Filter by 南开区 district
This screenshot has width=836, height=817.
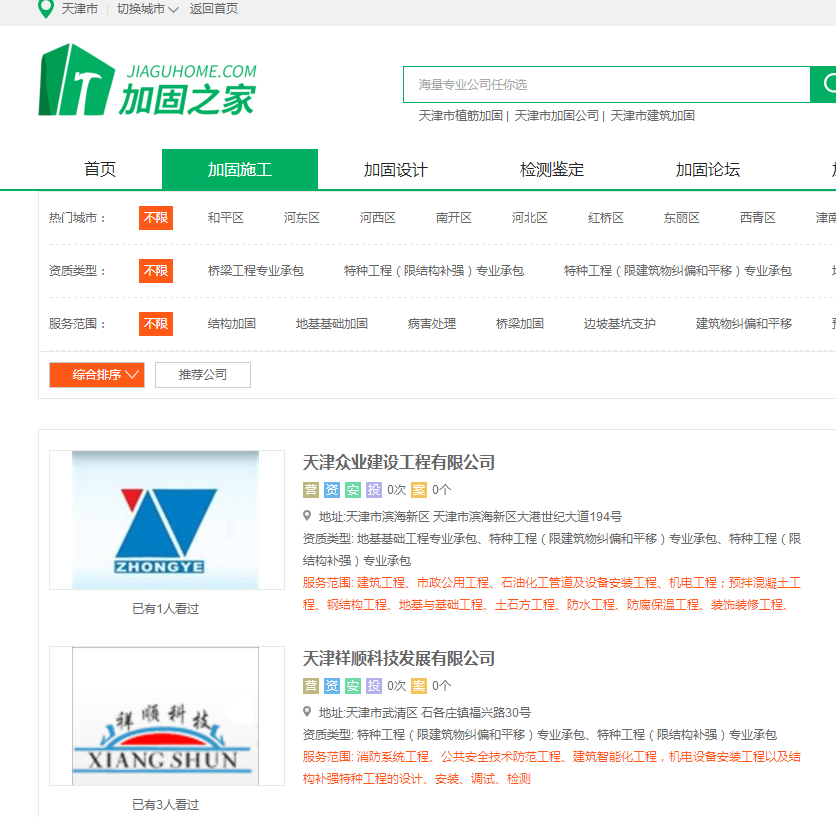click(454, 218)
